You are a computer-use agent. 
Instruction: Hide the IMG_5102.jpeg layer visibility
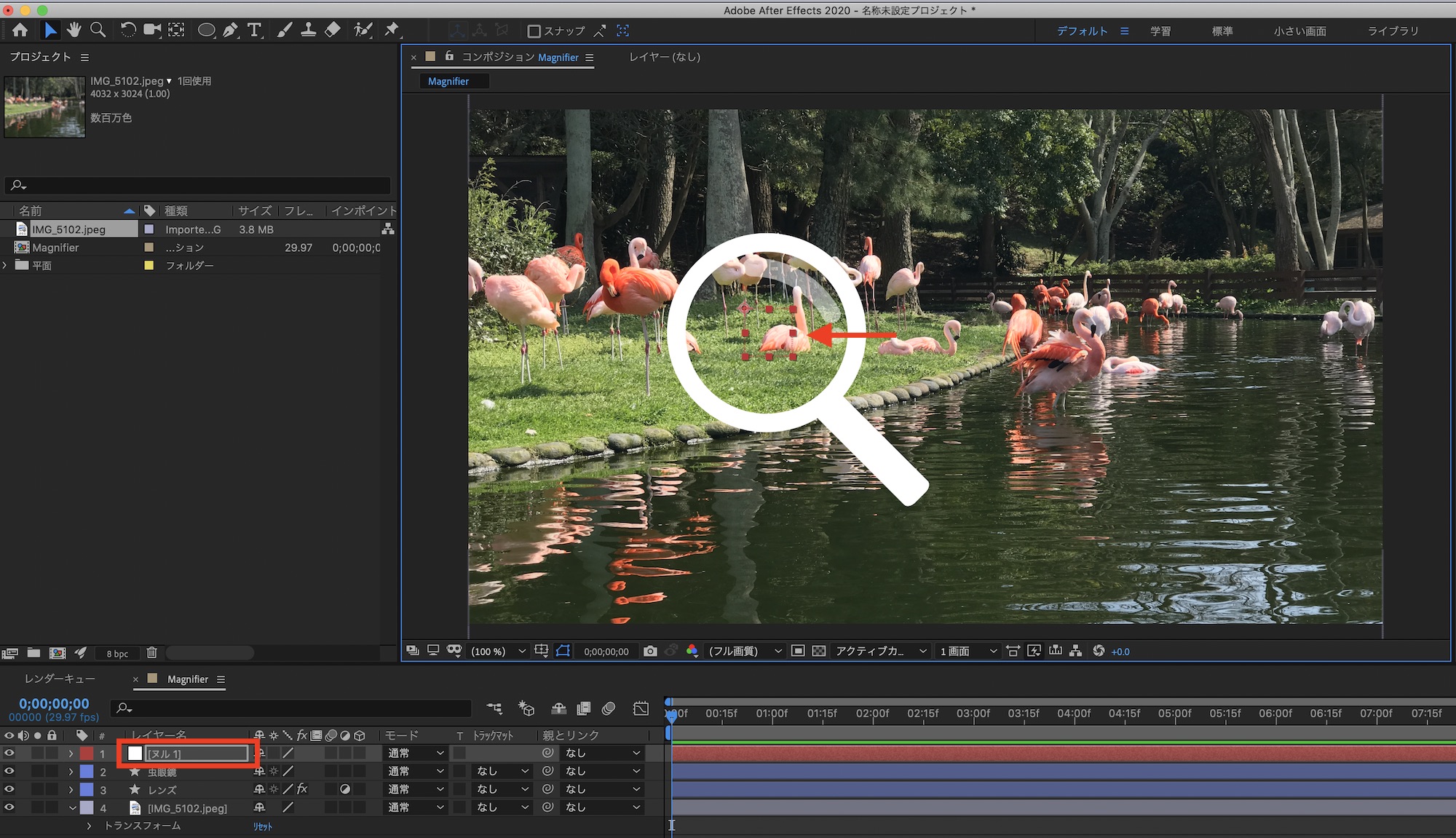click(x=9, y=807)
